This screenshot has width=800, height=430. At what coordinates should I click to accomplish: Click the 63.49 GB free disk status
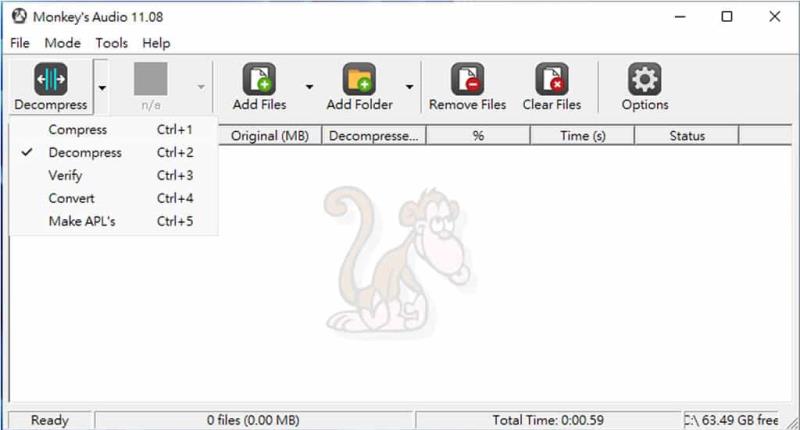731,420
